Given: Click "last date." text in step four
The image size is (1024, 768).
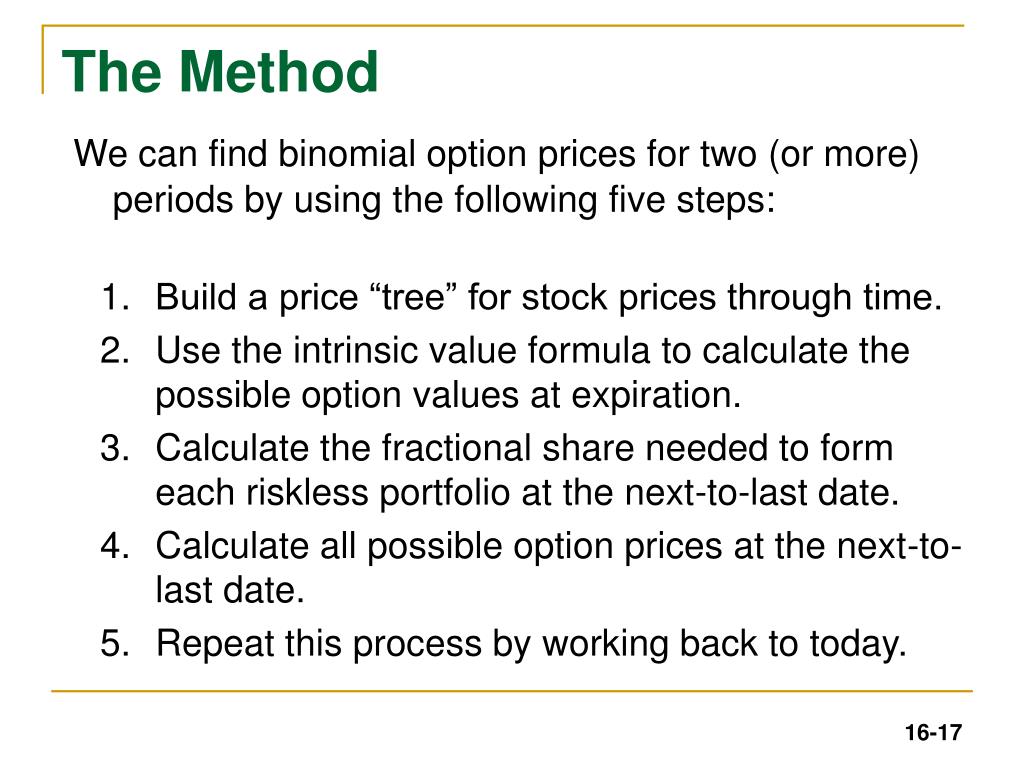Looking at the screenshot, I should tap(230, 590).
